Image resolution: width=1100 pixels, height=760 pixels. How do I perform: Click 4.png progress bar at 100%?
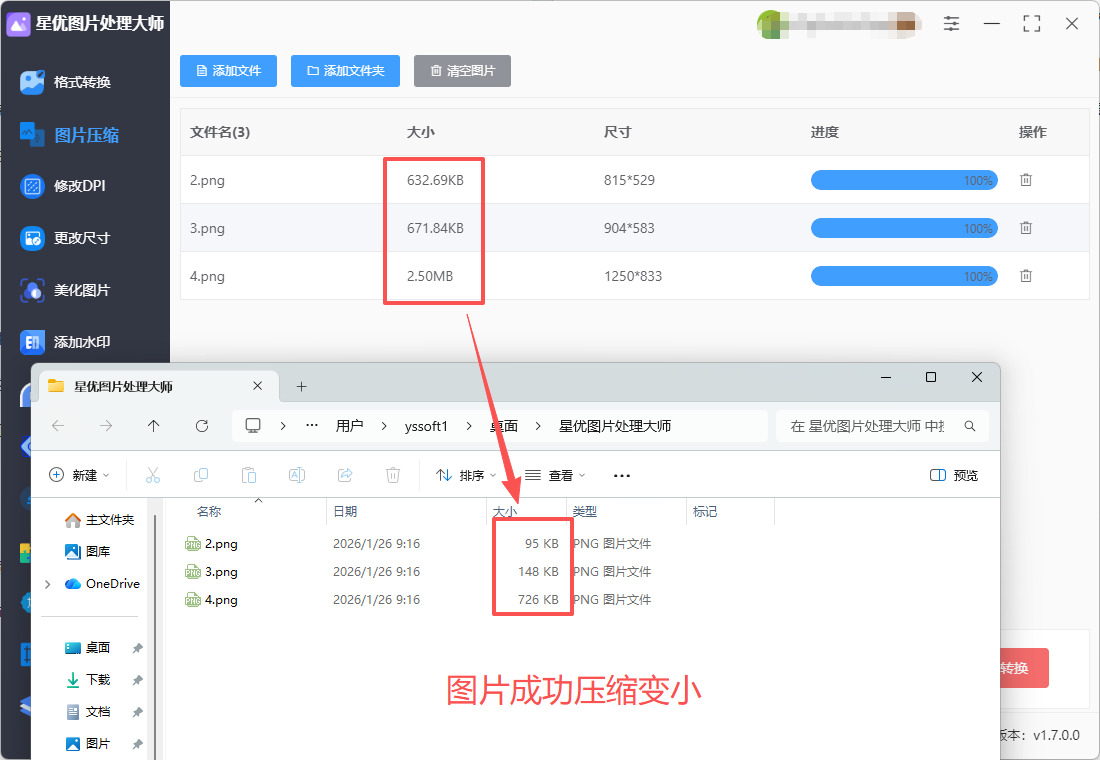tap(904, 276)
